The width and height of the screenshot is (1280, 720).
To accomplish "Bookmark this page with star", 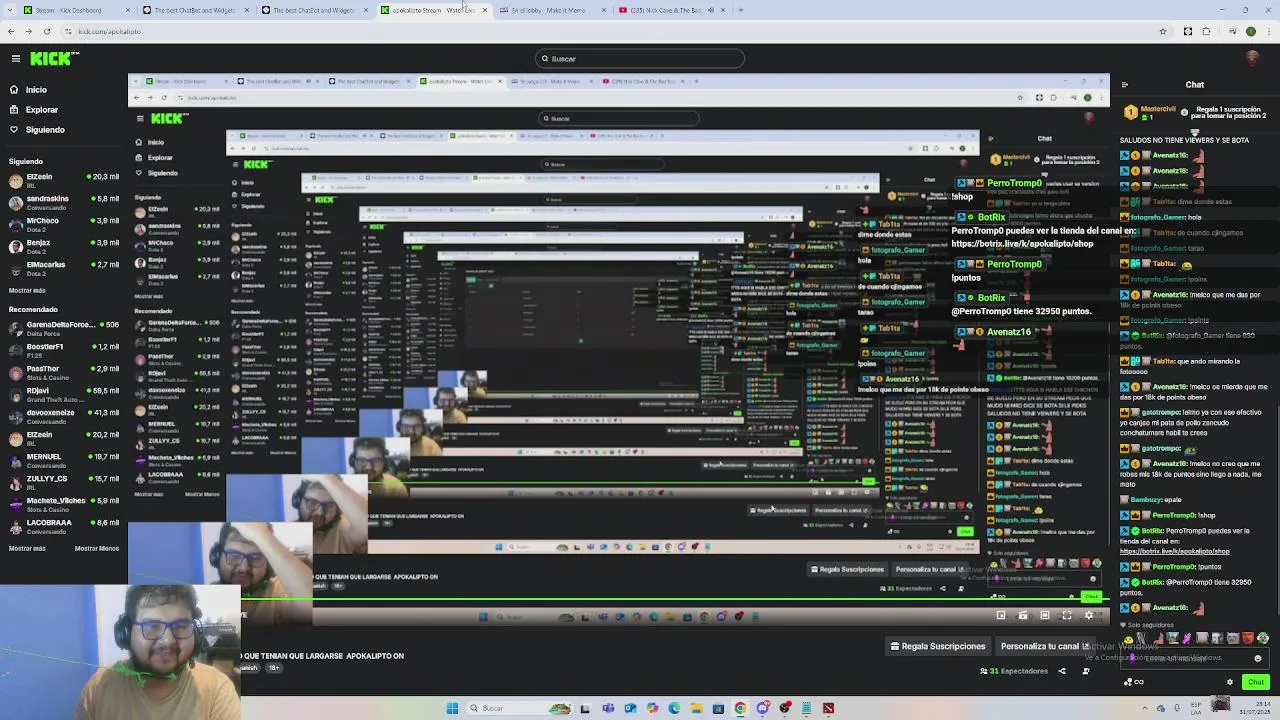I will pos(1163,31).
